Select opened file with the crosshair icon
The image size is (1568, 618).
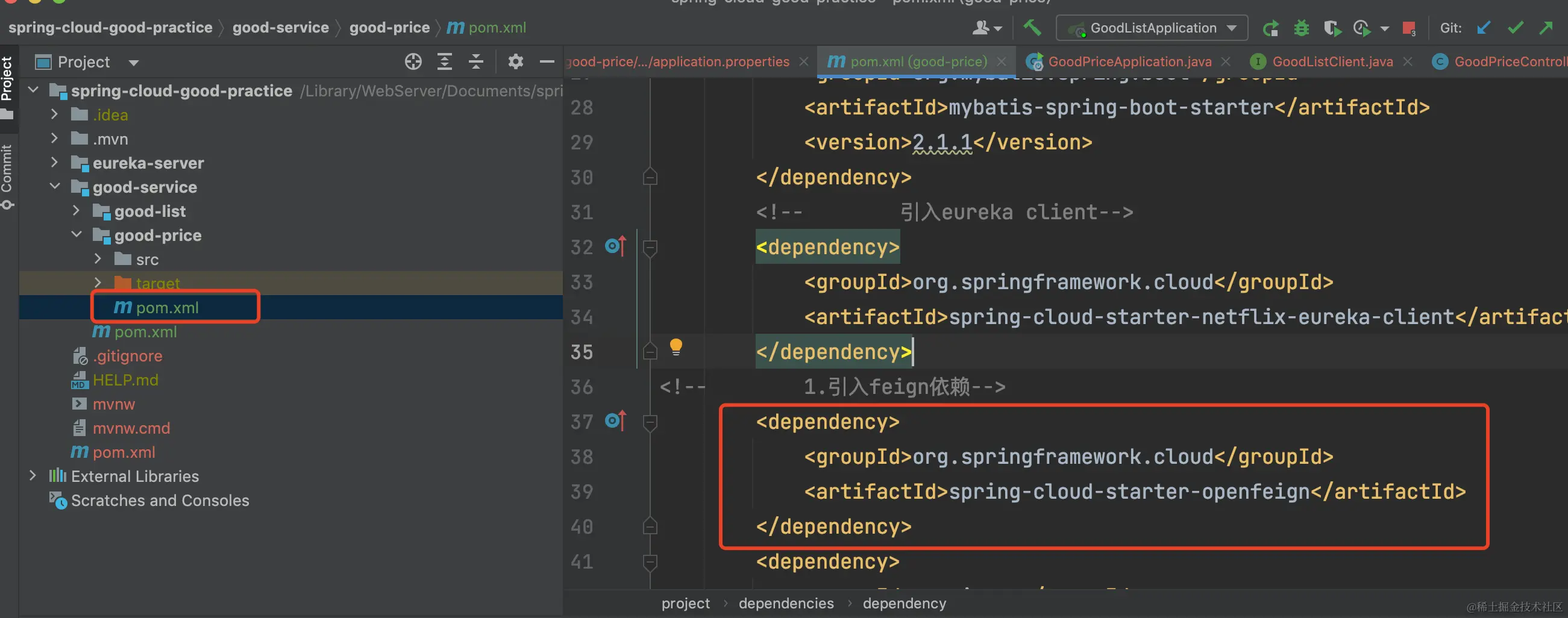pyautogui.click(x=413, y=61)
